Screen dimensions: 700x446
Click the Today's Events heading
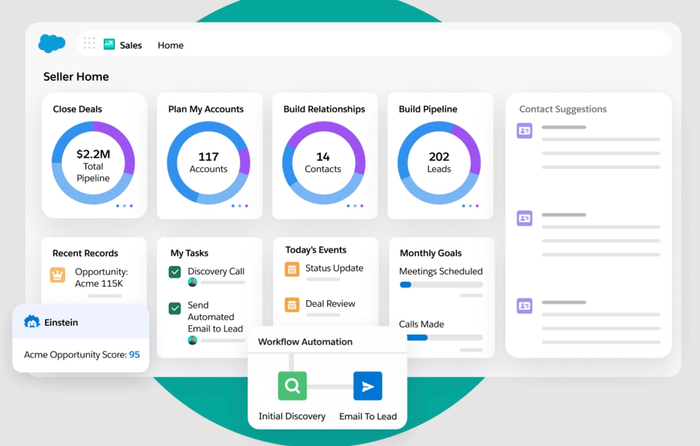coord(316,250)
